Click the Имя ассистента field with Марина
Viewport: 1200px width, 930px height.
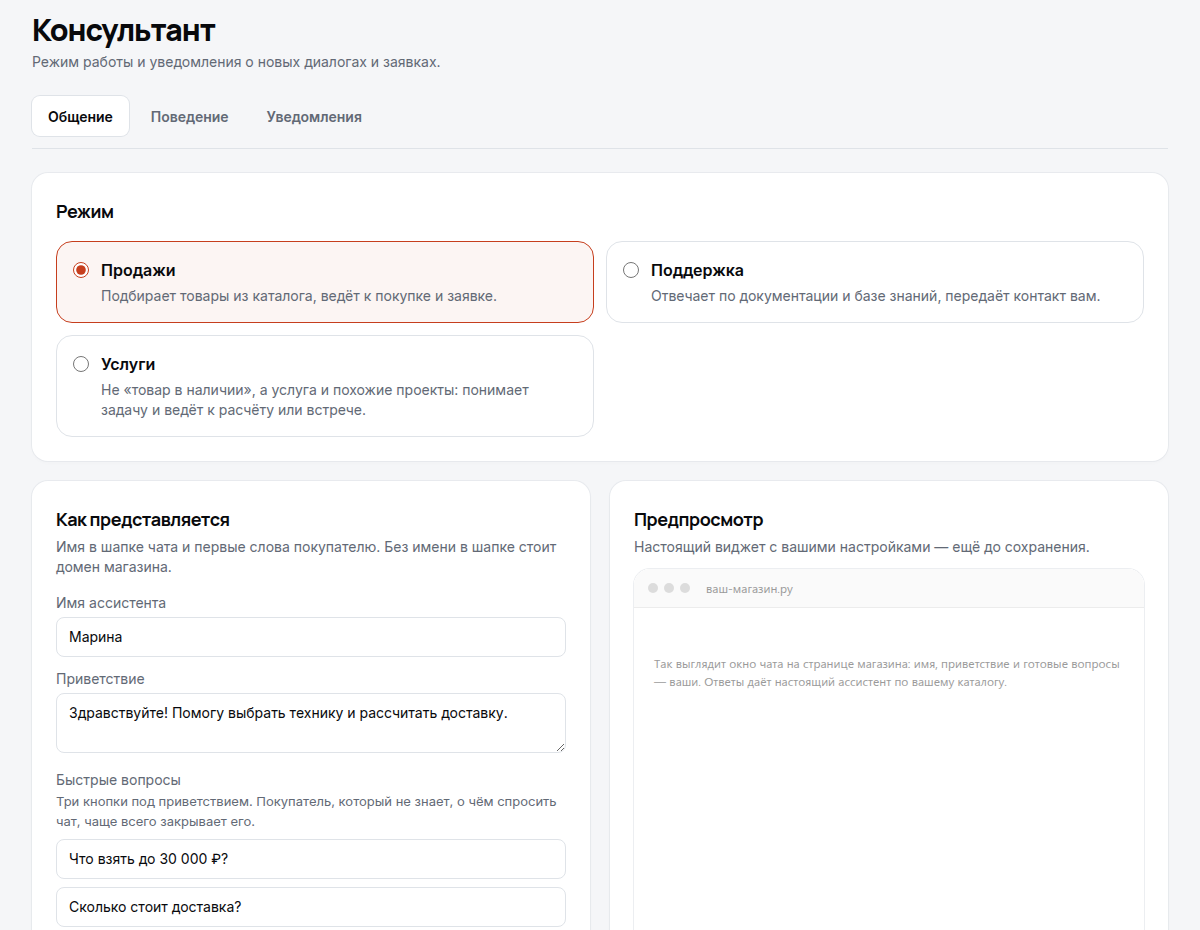[311, 637]
